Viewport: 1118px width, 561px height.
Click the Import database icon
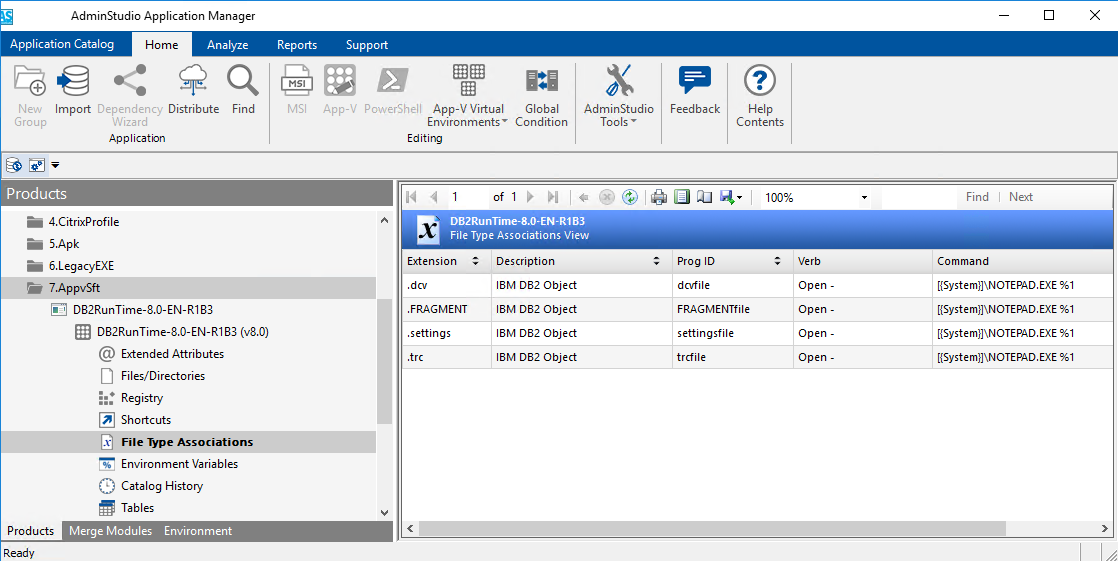(73, 82)
